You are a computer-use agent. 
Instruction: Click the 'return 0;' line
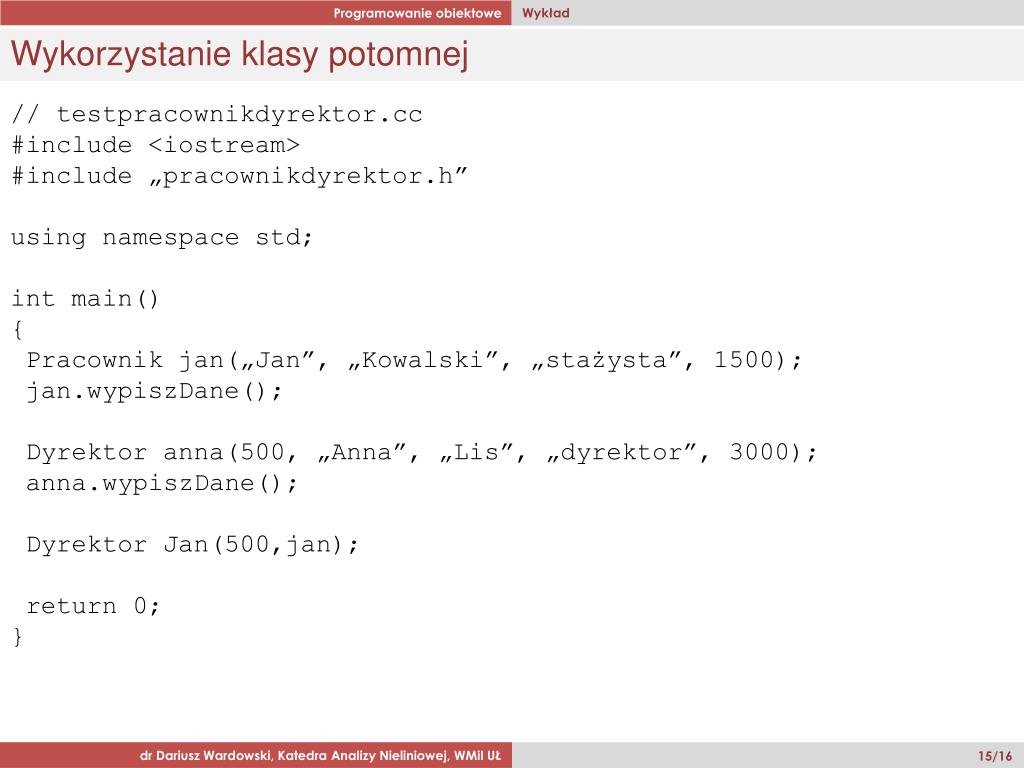pos(93,606)
